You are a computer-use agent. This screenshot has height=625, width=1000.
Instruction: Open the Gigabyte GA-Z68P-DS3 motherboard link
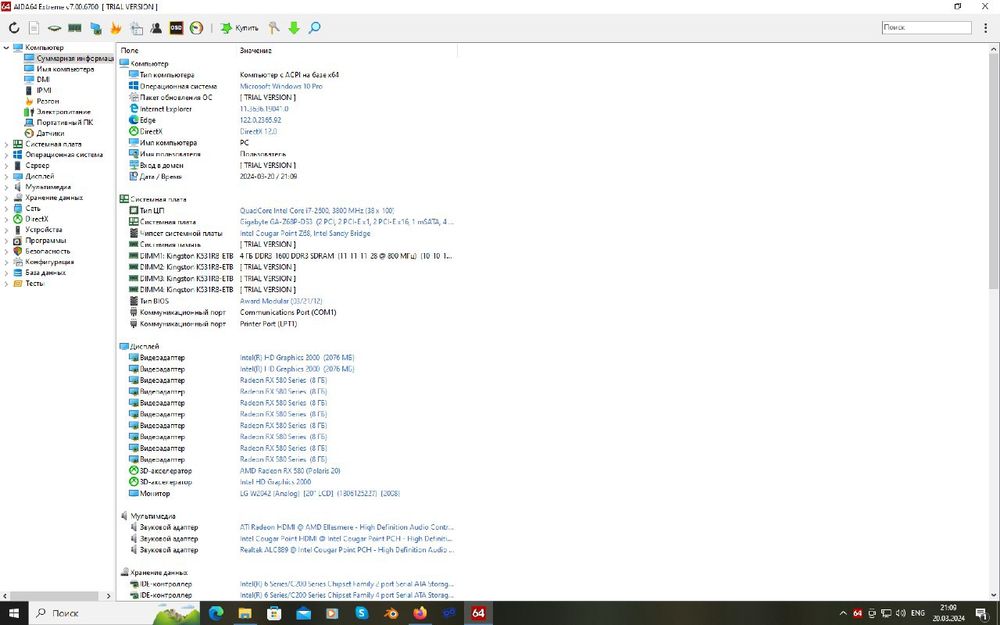(347, 222)
